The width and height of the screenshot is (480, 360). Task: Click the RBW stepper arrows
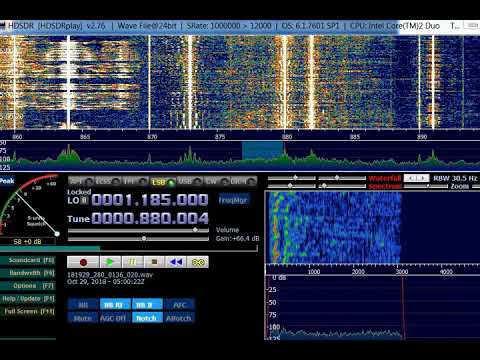click(416, 178)
